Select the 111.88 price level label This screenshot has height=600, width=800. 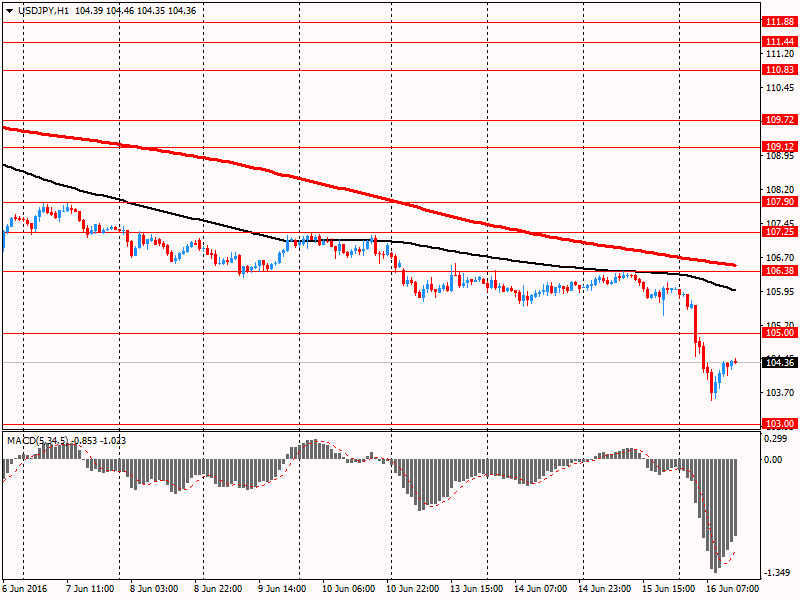pyautogui.click(x=780, y=22)
